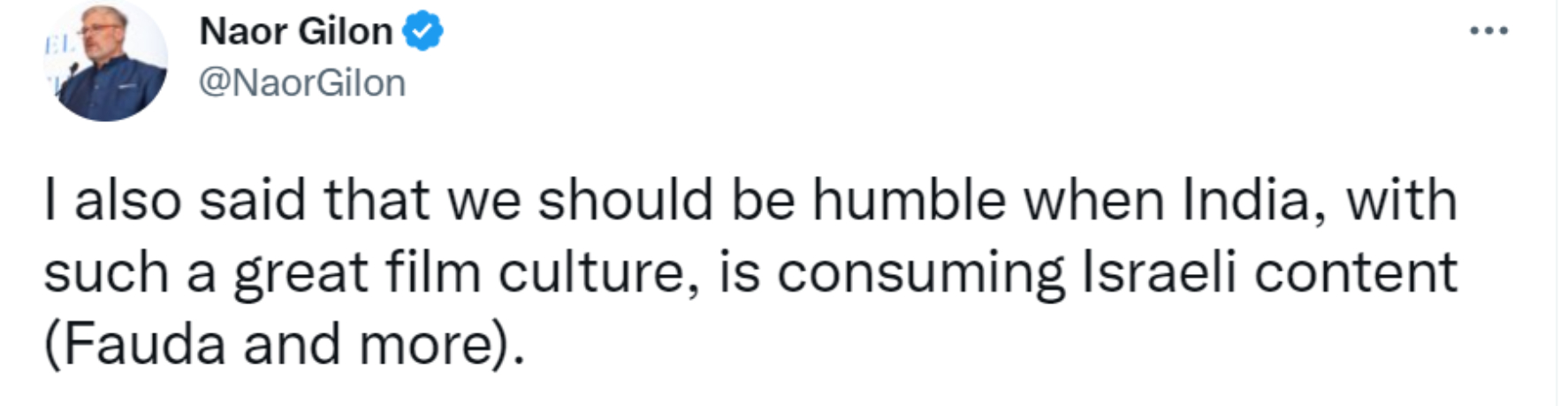Open the @NaorGilon handle link
The height and width of the screenshot is (406, 1568).
click(302, 83)
